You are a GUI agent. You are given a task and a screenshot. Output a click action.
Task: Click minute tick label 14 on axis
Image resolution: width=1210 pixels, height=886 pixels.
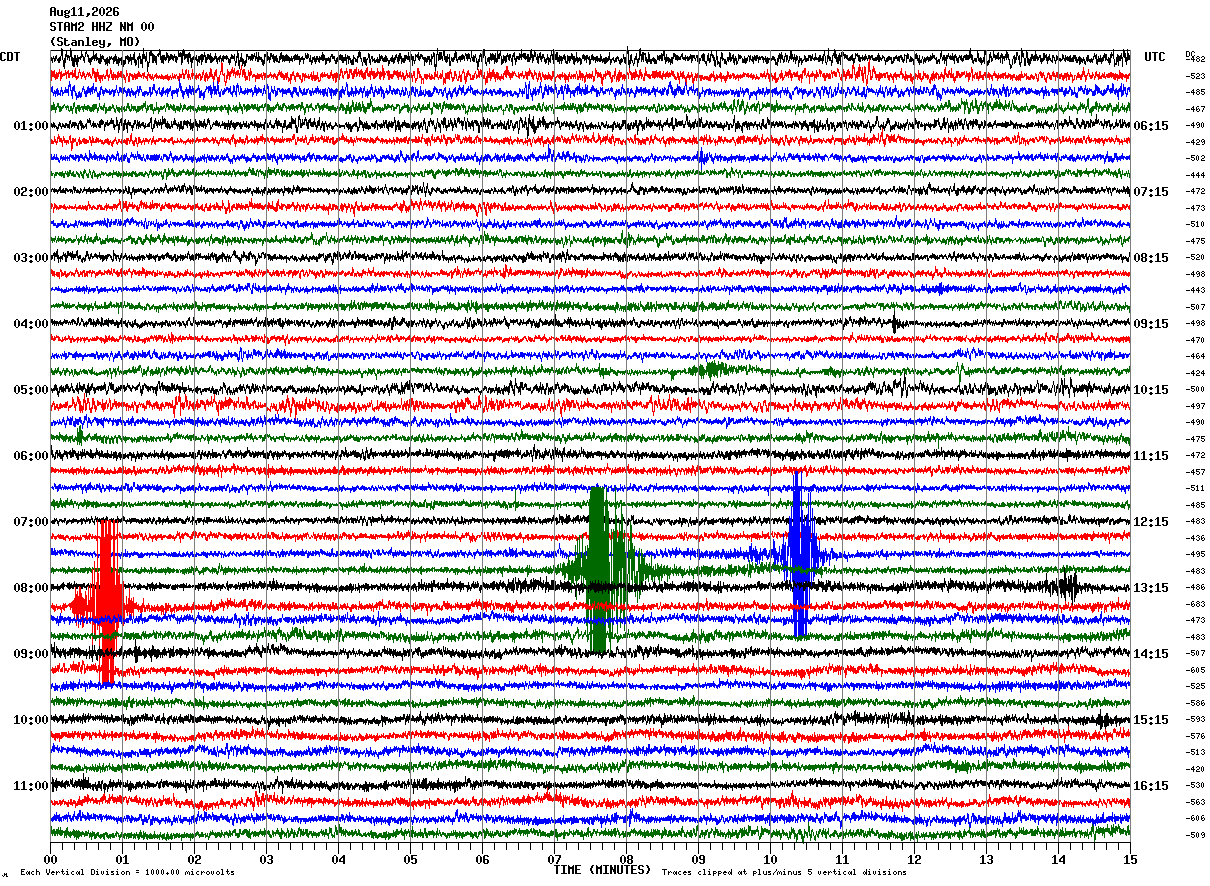coord(1058,860)
